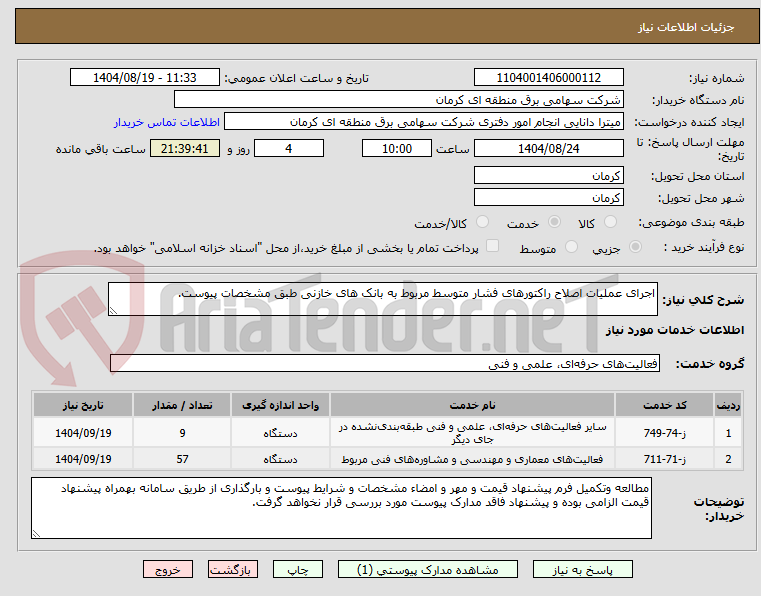The image size is (761, 596).
Task: Click the تعداد / مقدار column header
Action: click(182, 405)
